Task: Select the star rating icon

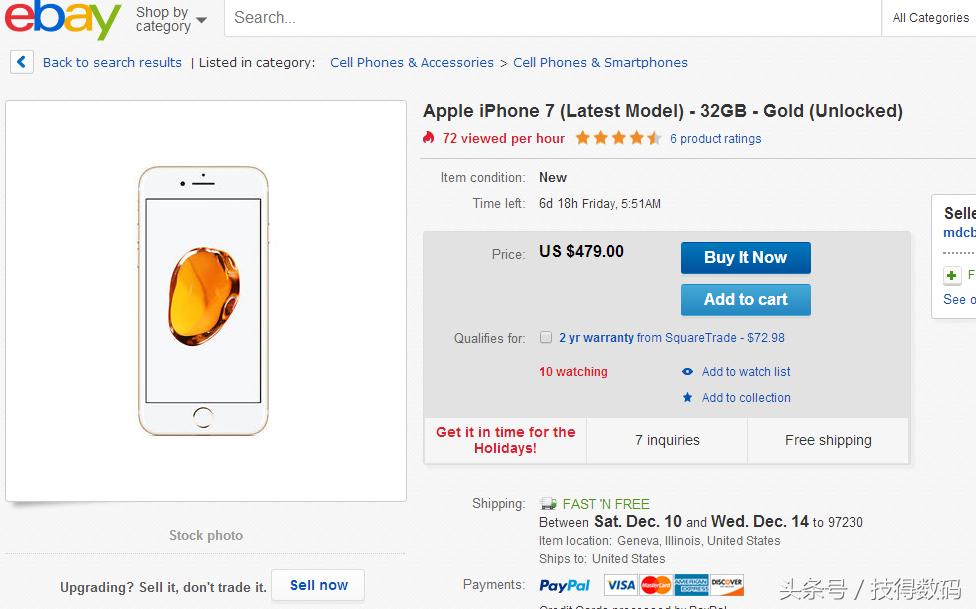Action: 618,138
